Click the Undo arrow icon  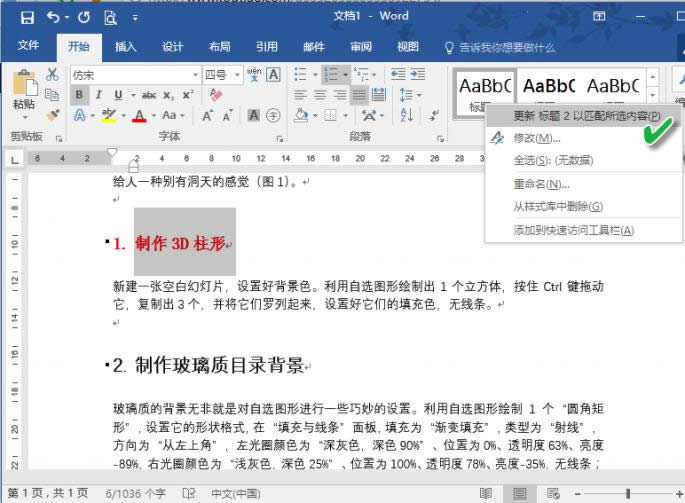[51, 17]
